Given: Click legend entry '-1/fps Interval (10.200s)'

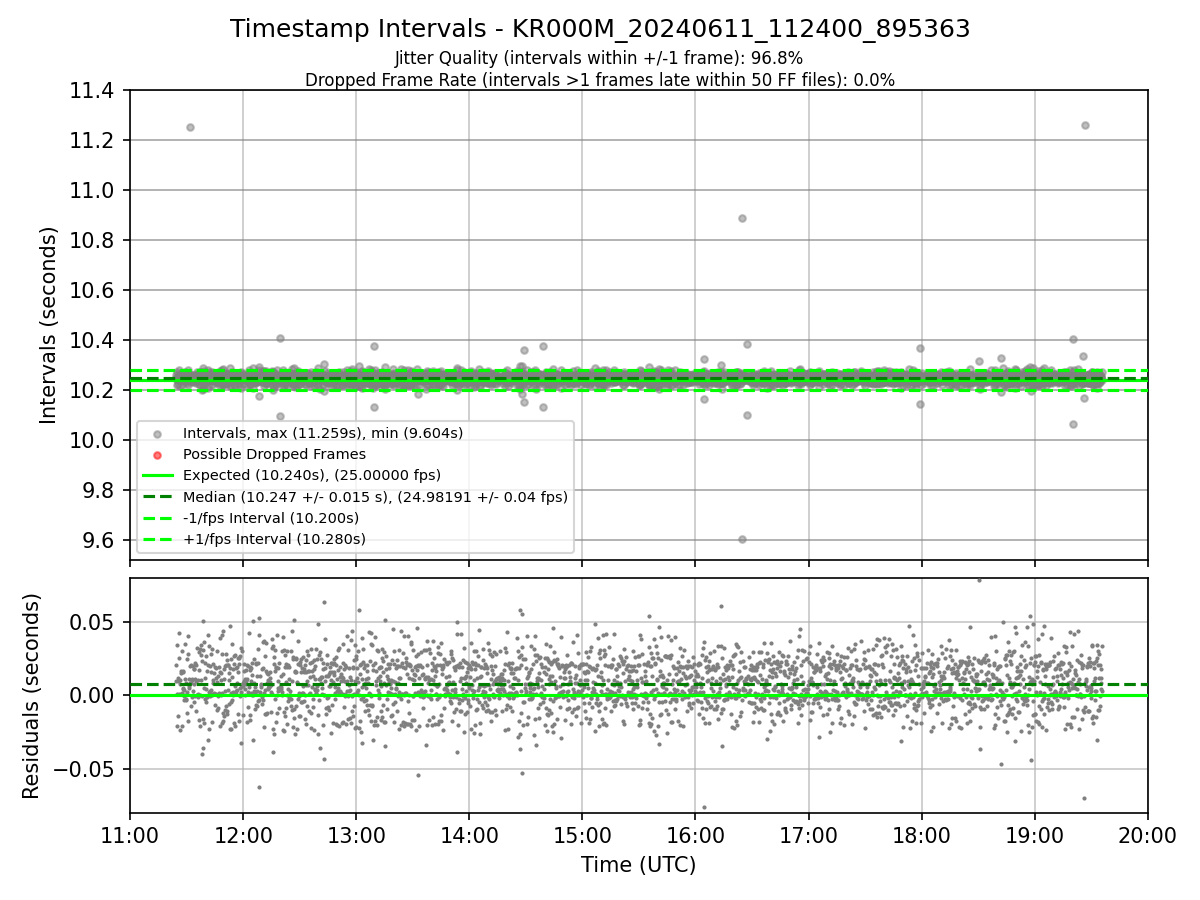Looking at the screenshot, I should pos(271,518).
